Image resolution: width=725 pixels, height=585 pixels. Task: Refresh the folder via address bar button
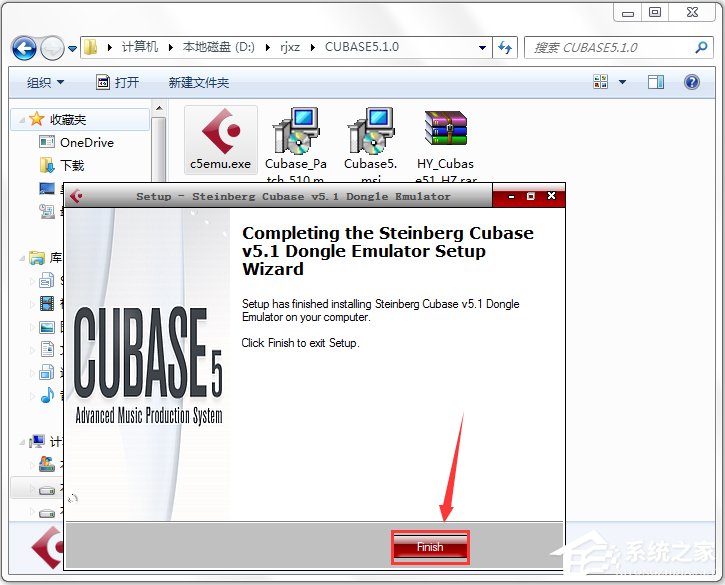pyautogui.click(x=505, y=47)
